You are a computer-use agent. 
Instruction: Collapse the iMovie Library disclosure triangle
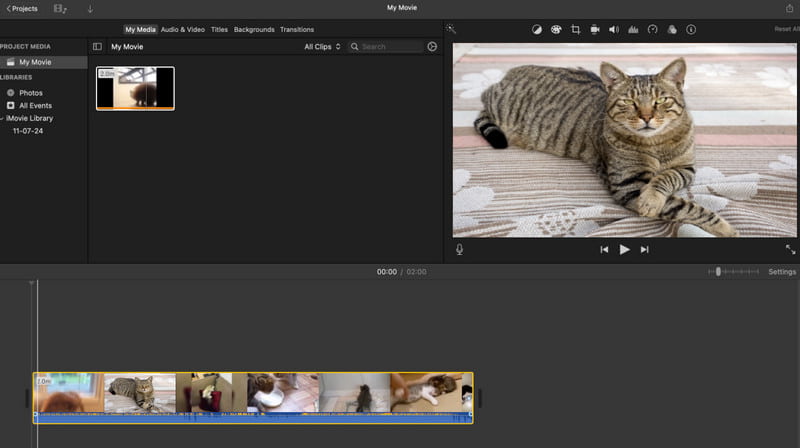pyautogui.click(x=2, y=118)
